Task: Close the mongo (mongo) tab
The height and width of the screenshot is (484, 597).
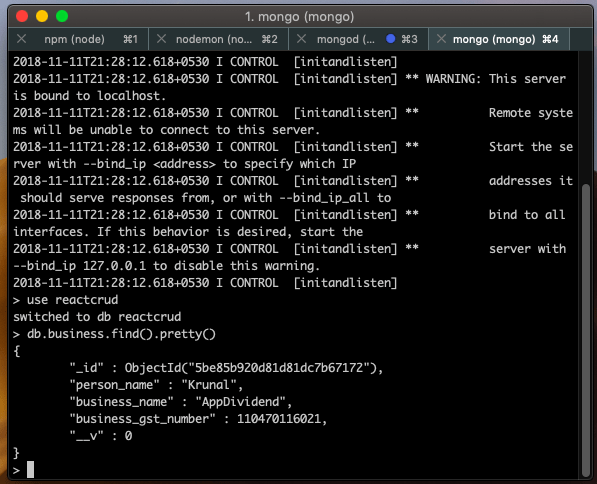Action: pyautogui.click(x=441, y=39)
